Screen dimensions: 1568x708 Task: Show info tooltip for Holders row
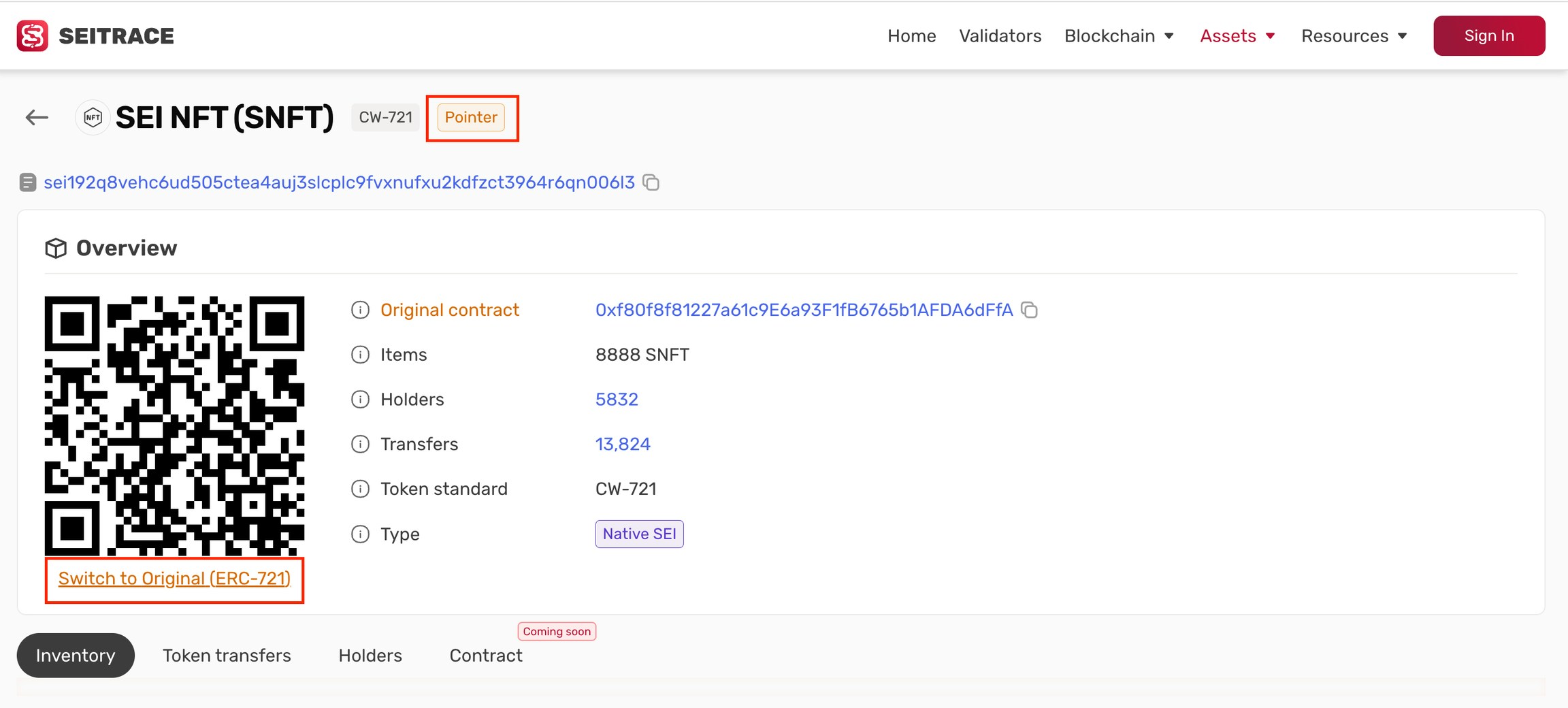click(360, 399)
